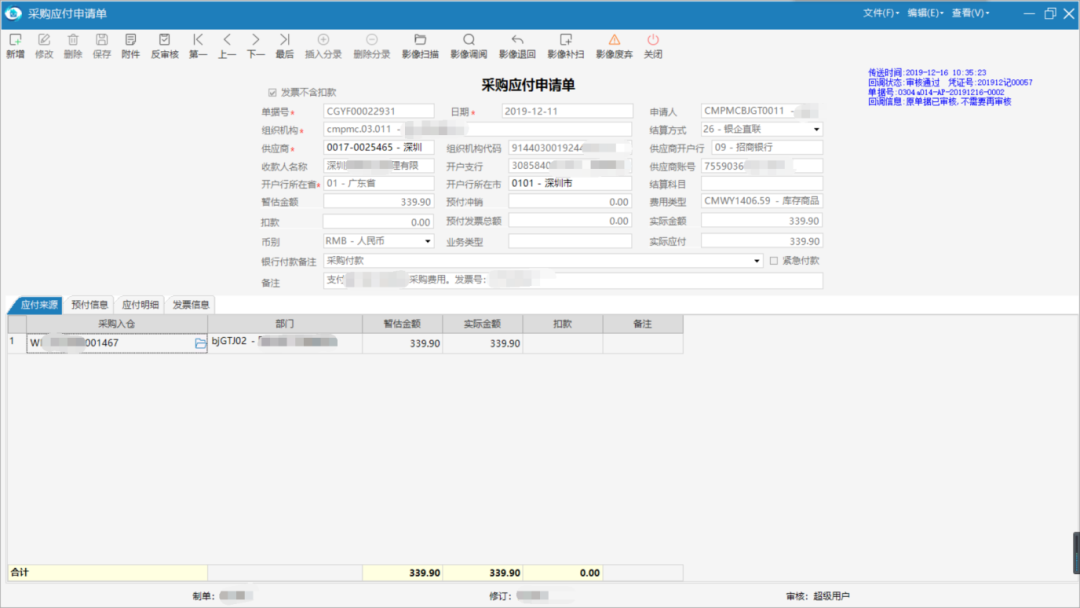The width and height of the screenshot is (1080, 608).
Task: Open the 编辑(E) menu
Action: (925, 13)
